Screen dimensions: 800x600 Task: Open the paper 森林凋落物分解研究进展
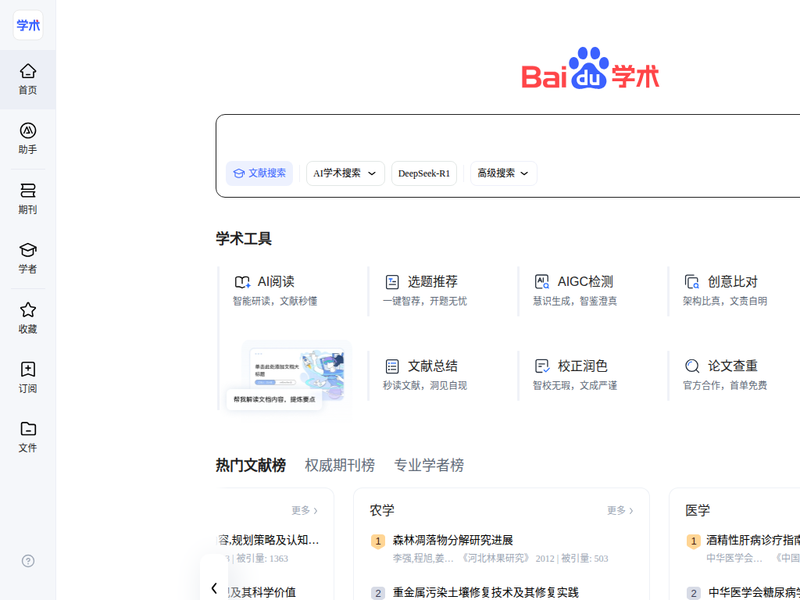(453, 540)
